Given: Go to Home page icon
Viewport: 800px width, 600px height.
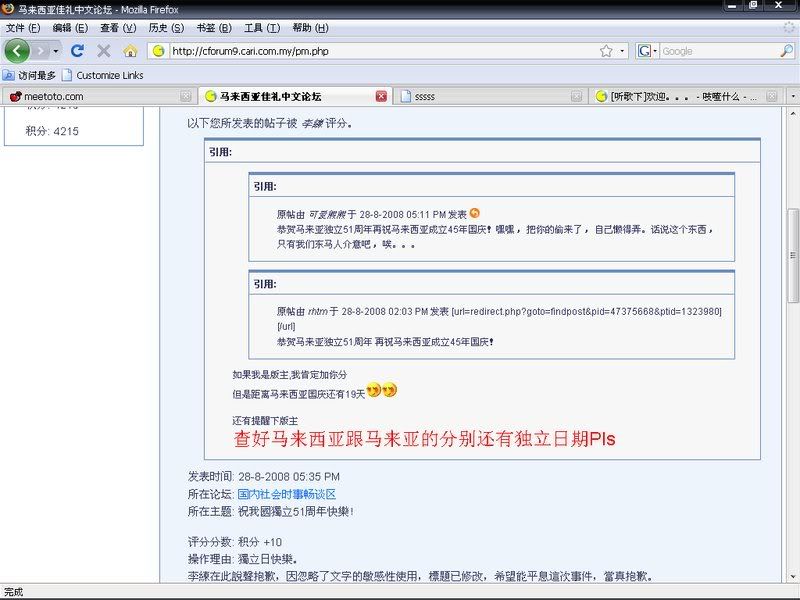Looking at the screenshot, I should (130, 50).
